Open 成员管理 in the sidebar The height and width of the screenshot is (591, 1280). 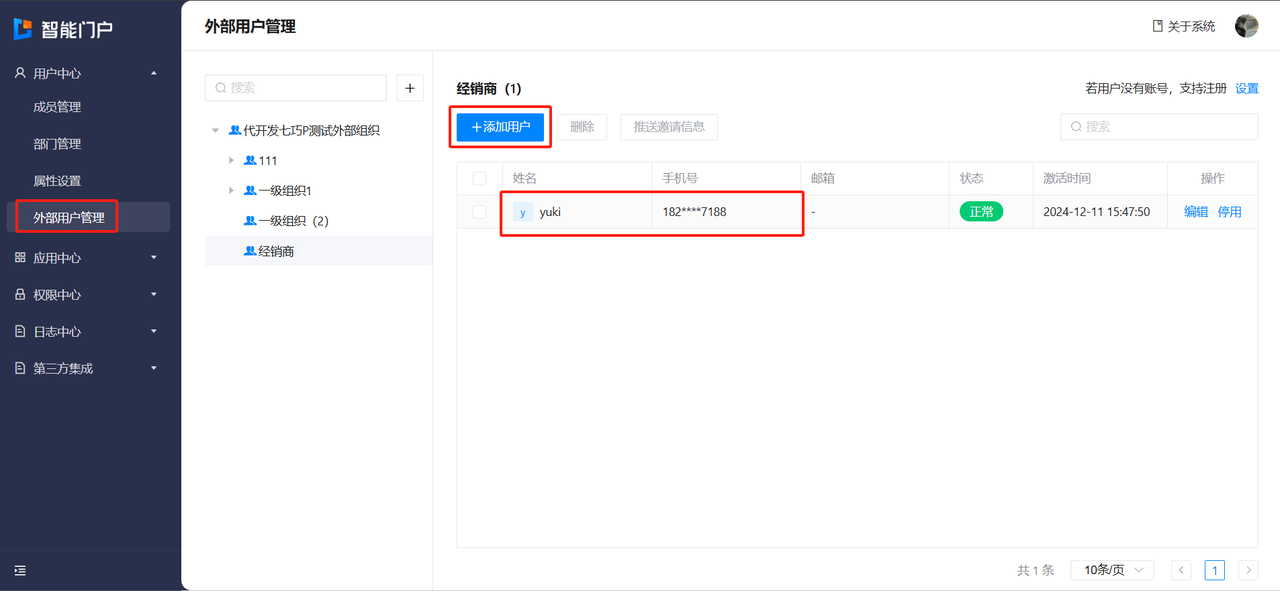click(57, 107)
